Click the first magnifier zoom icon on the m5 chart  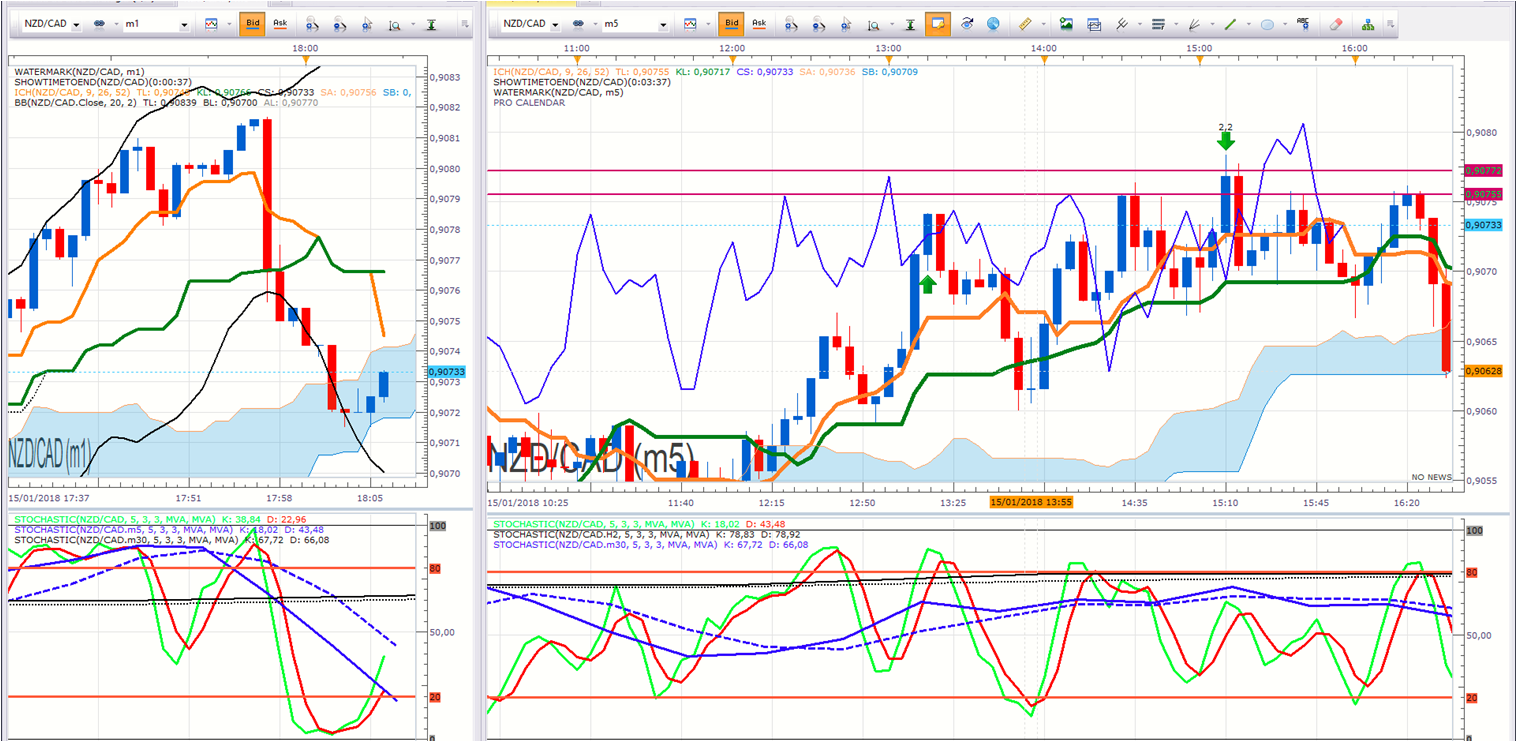(x=792, y=23)
